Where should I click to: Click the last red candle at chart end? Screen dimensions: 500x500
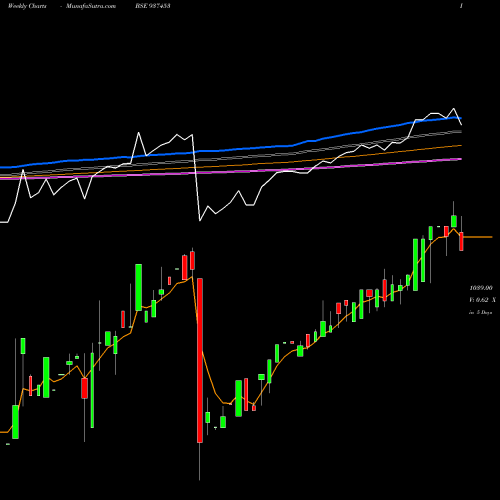(461, 241)
